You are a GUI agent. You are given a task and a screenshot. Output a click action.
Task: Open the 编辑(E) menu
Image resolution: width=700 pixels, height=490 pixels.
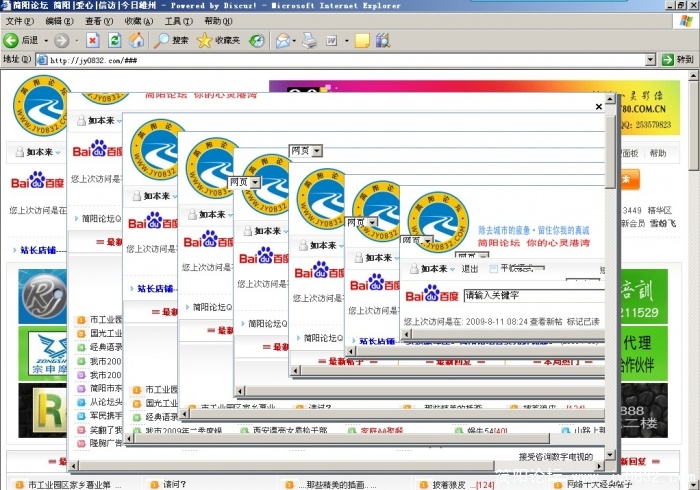(x=59, y=21)
